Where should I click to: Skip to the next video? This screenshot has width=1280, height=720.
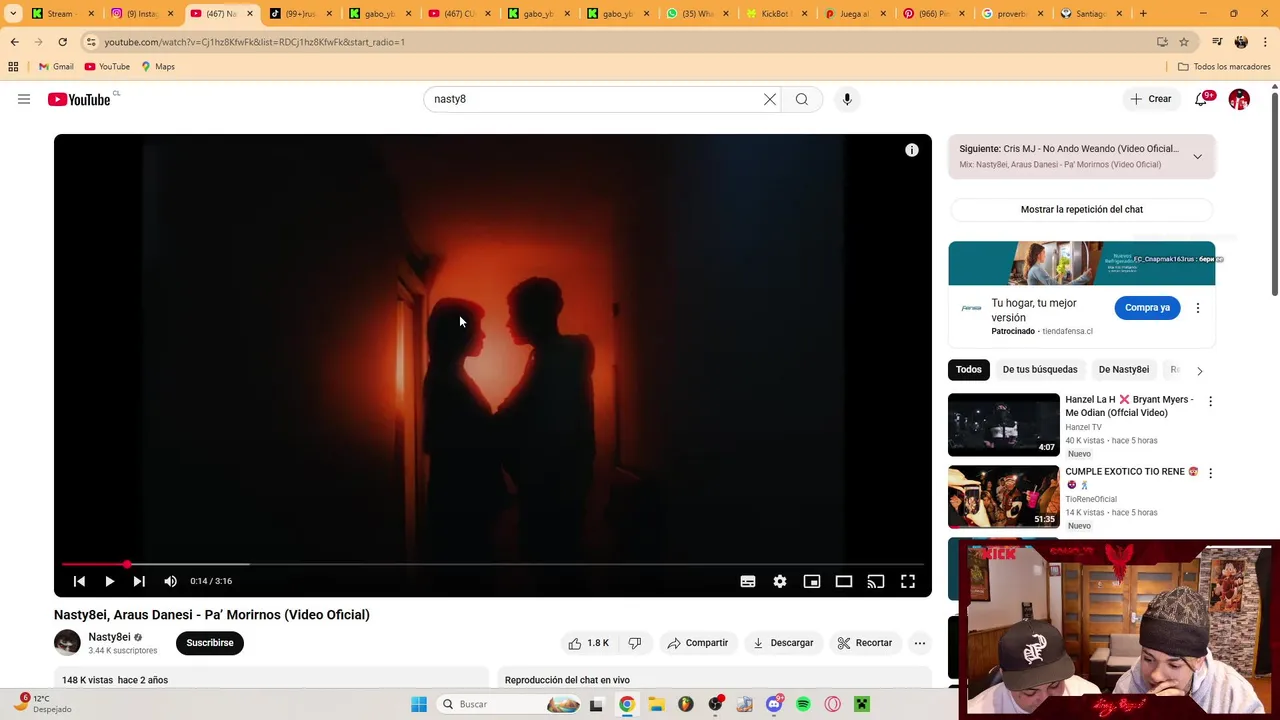point(139,581)
